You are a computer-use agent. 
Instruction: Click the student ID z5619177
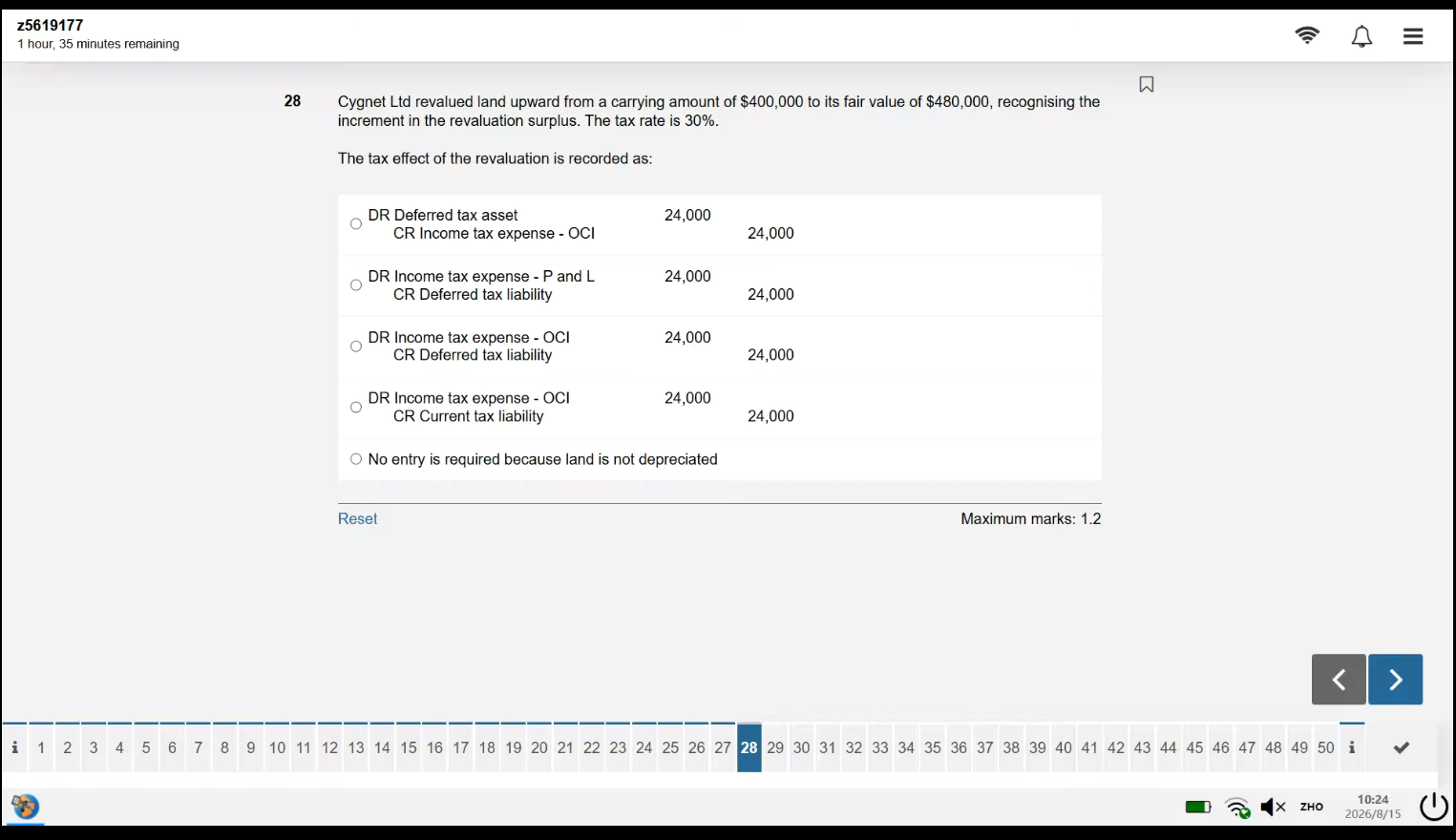click(51, 25)
